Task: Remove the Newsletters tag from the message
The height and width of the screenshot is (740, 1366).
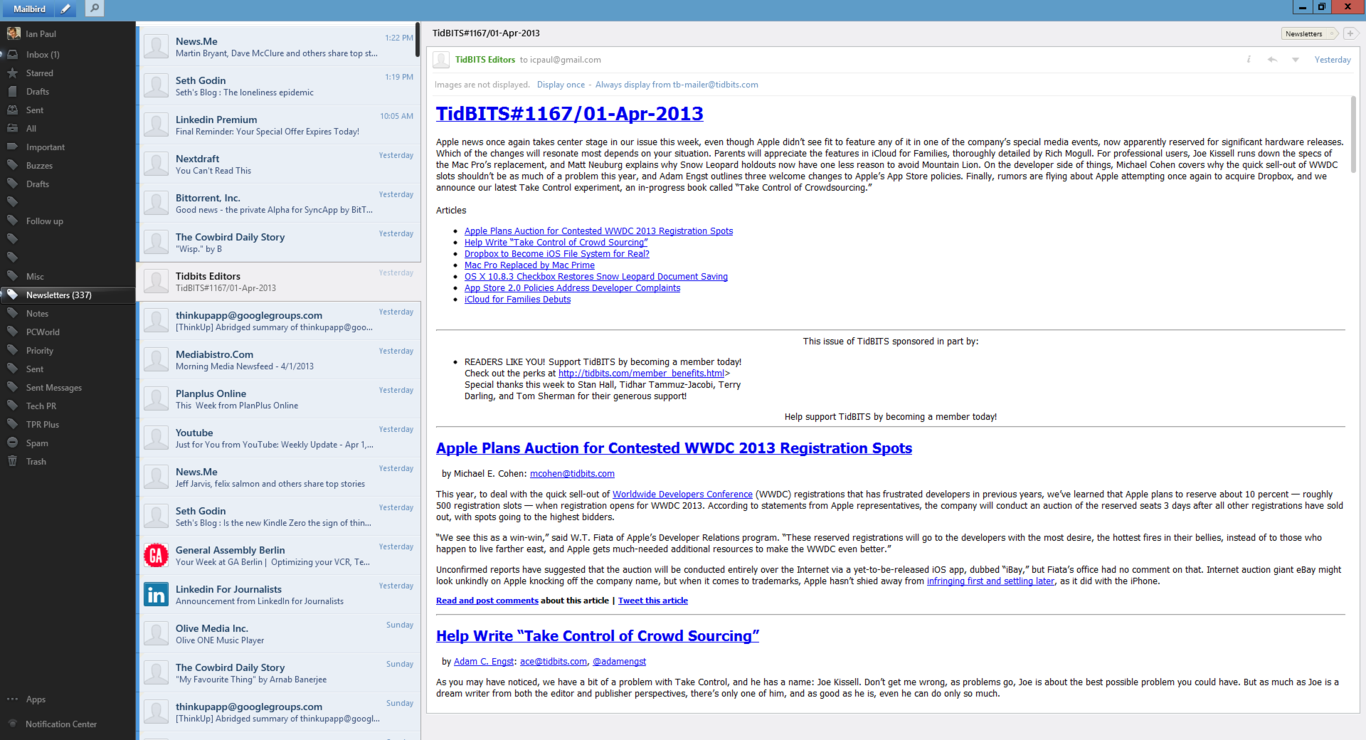Action: (x=1332, y=34)
